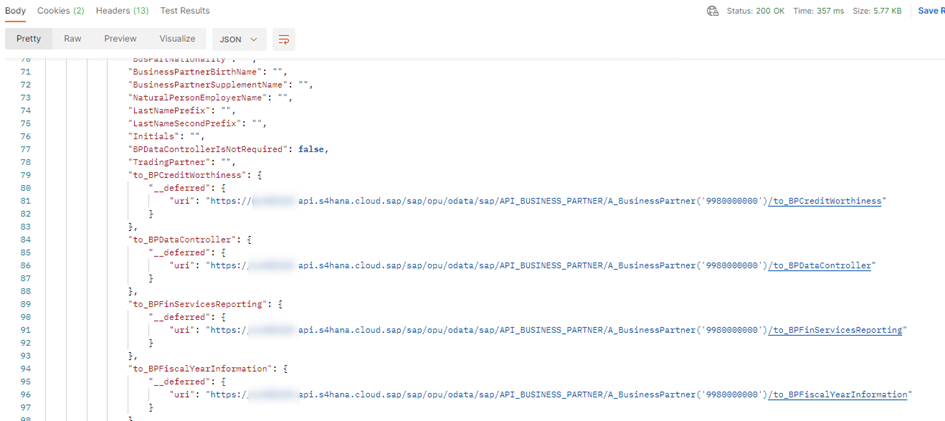Follow the /to_BPFinServicesReporting link
Screen dimensions: 945x421
(836, 330)
